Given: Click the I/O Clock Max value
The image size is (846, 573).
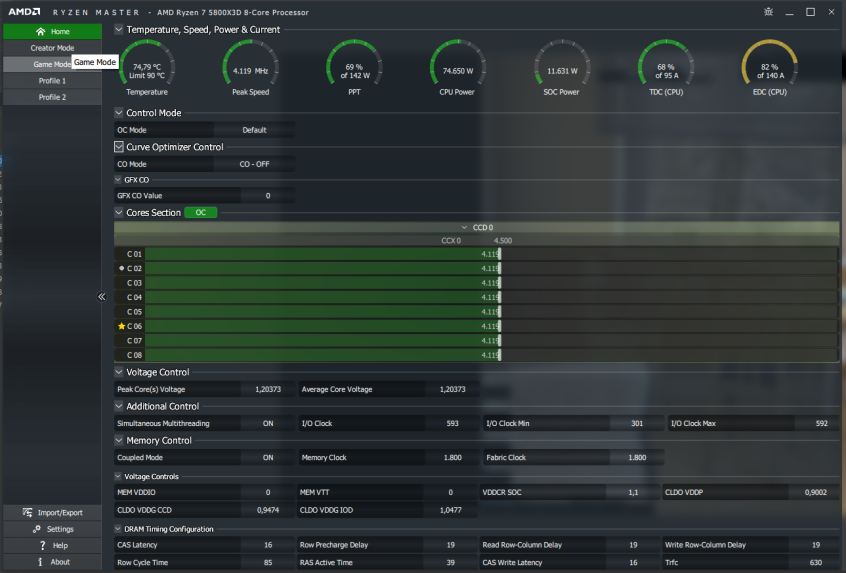Looking at the screenshot, I should point(821,424).
